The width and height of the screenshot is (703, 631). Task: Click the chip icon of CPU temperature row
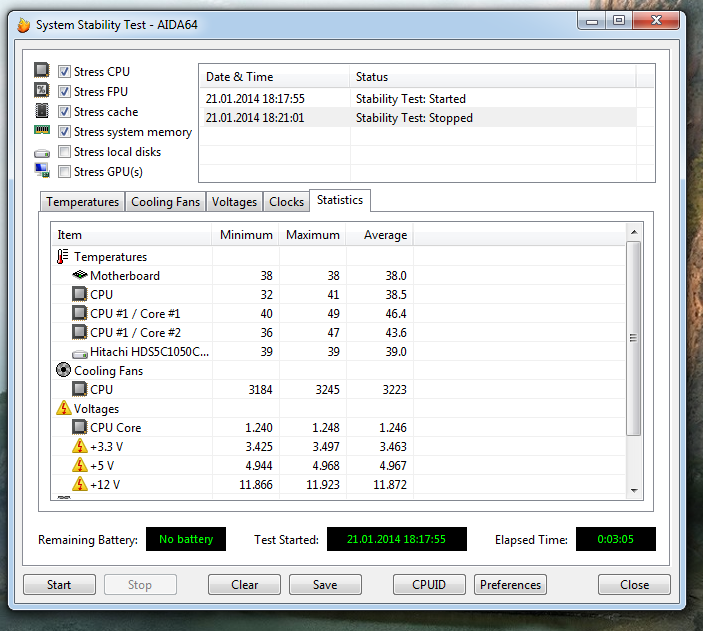pyautogui.click(x=79, y=294)
